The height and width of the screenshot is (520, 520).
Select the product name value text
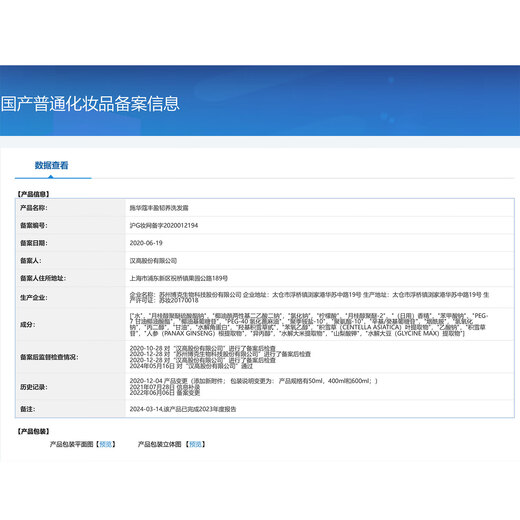pos(159,208)
